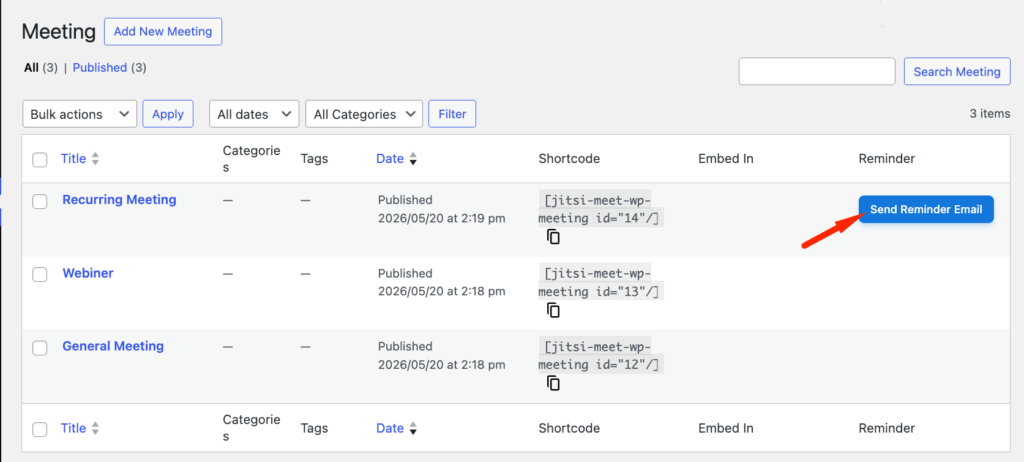
Task: Copy shortcode for meeting id 12
Action: click(x=553, y=384)
